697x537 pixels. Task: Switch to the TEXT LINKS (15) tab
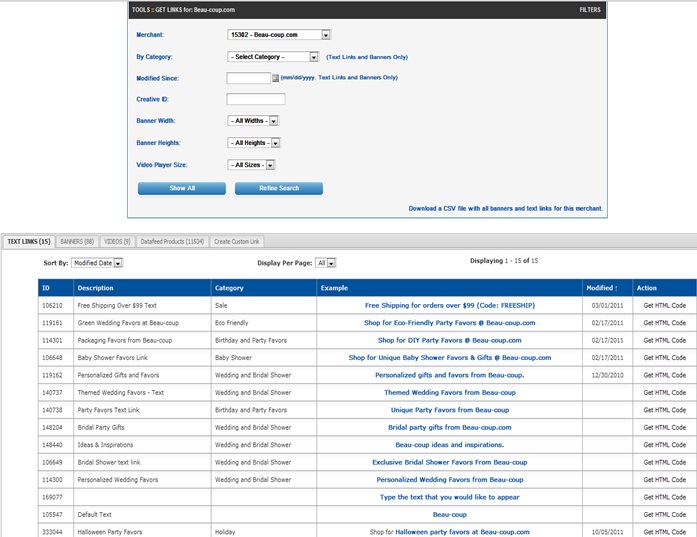pyautogui.click(x=29, y=241)
